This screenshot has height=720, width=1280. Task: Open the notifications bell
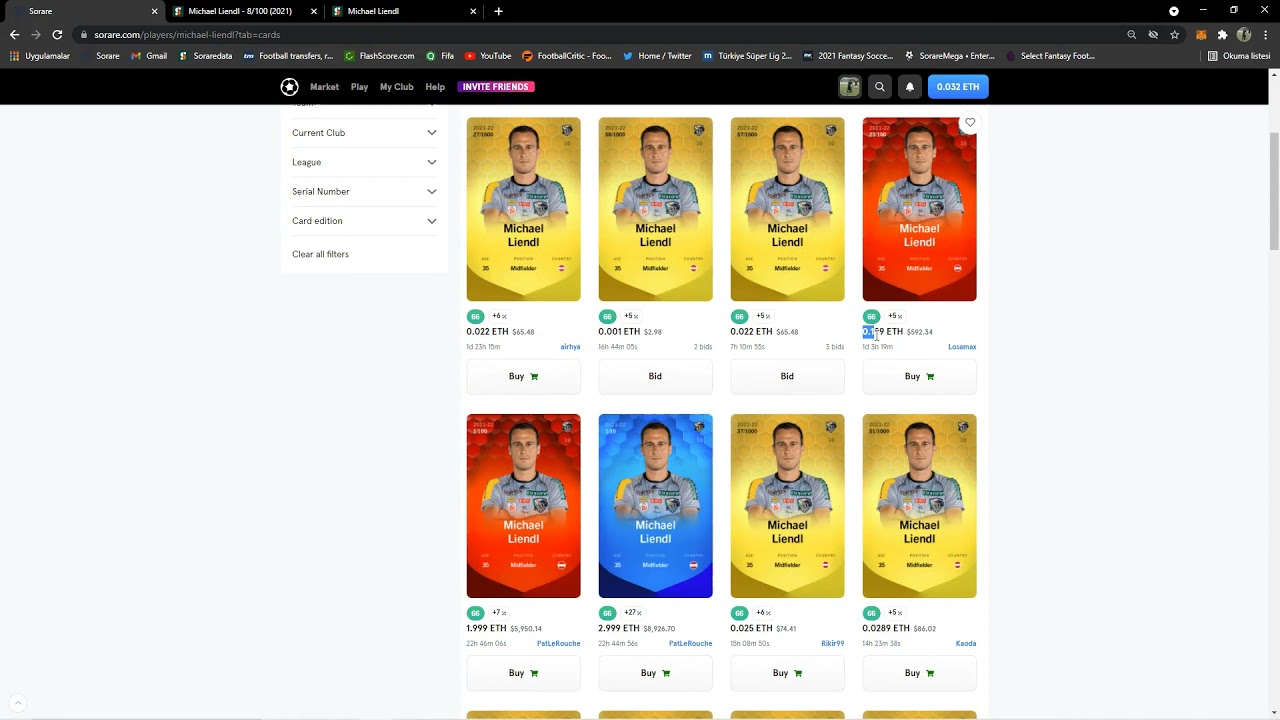[910, 87]
